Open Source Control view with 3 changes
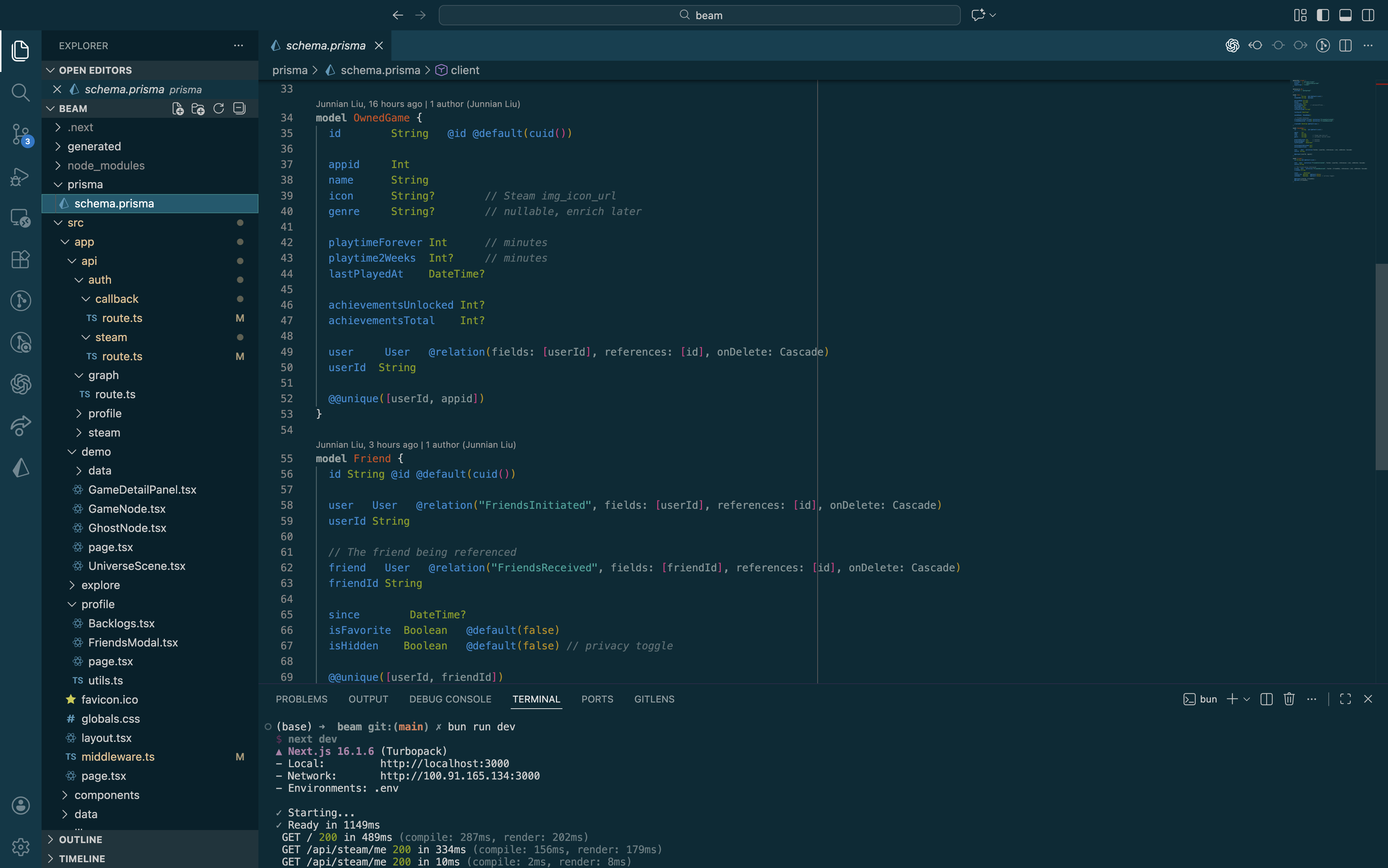Screen dimensions: 1388x868 pyautogui.click(x=20, y=134)
